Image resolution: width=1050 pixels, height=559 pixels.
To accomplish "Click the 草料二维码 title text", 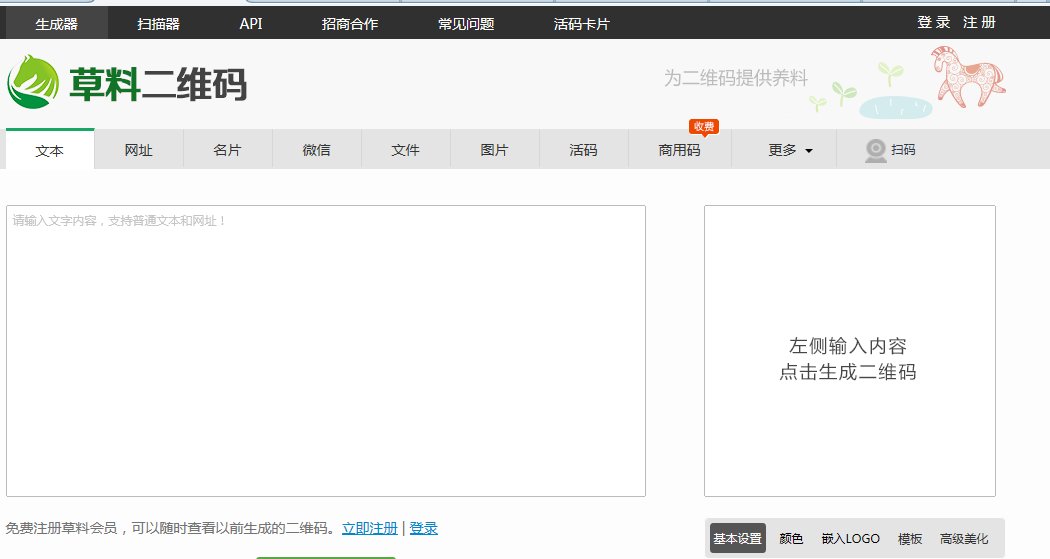I will click(158, 84).
